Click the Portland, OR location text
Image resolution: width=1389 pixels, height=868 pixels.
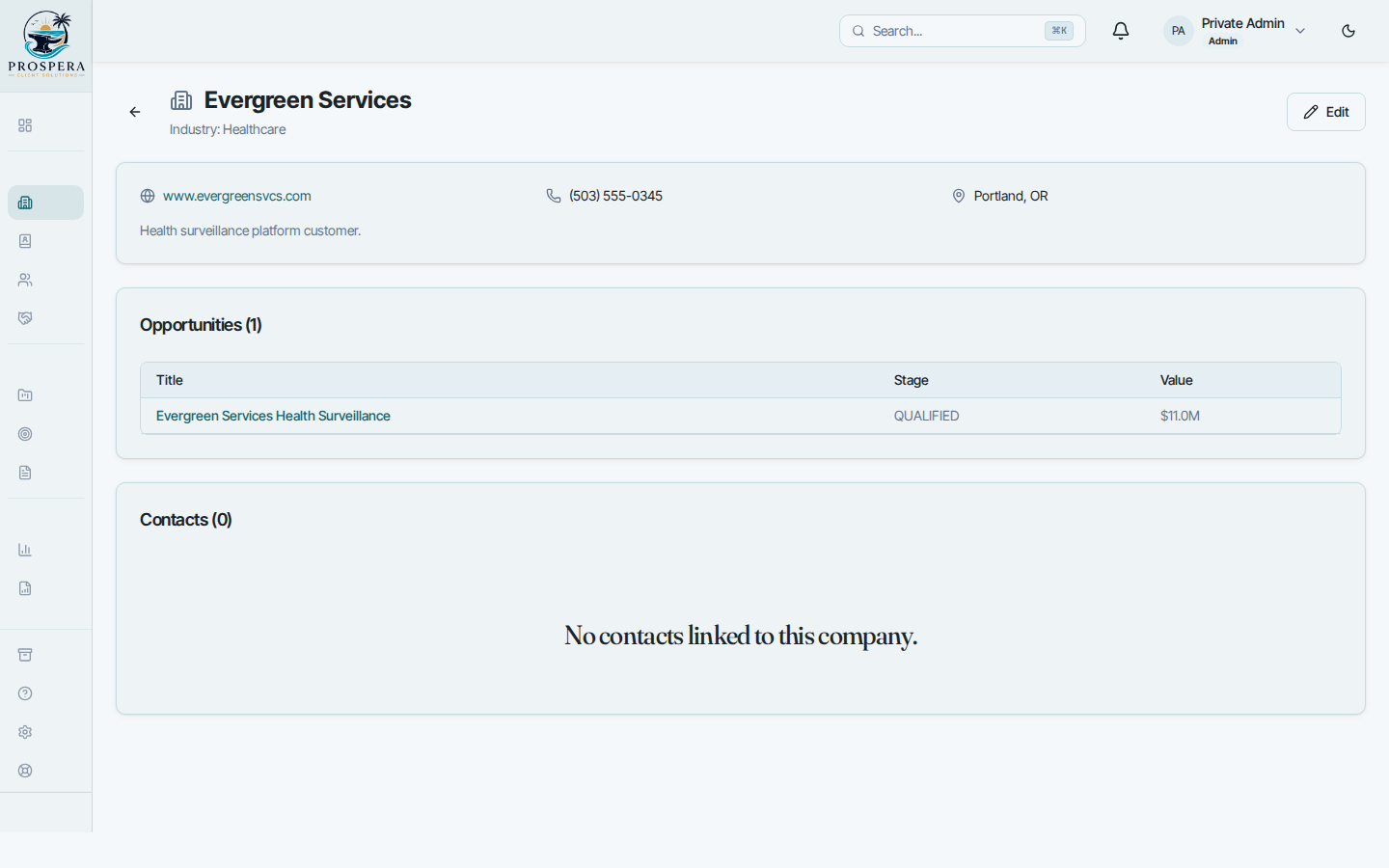pyautogui.click(x=1011, y=196)
